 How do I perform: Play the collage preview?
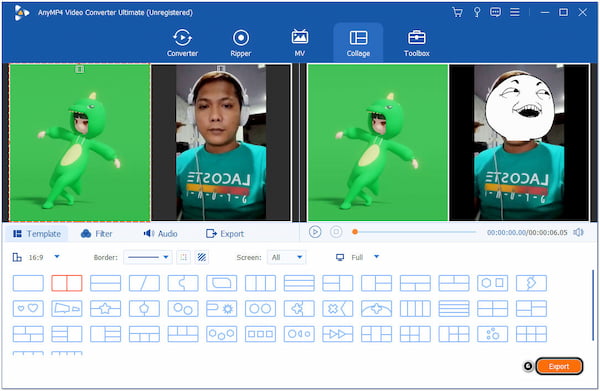[x=315, y=232]
